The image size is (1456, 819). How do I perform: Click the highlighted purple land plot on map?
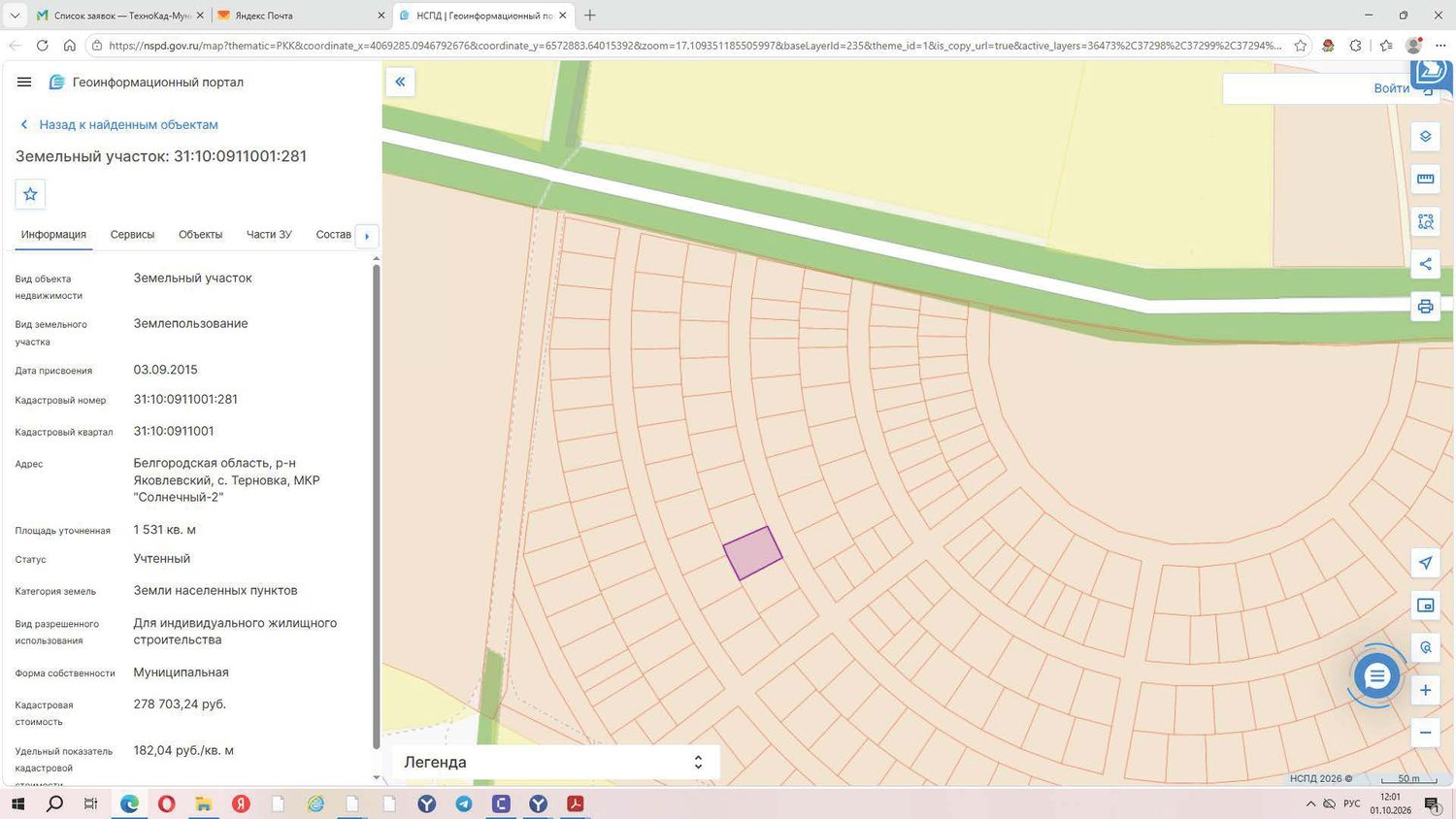752,553
